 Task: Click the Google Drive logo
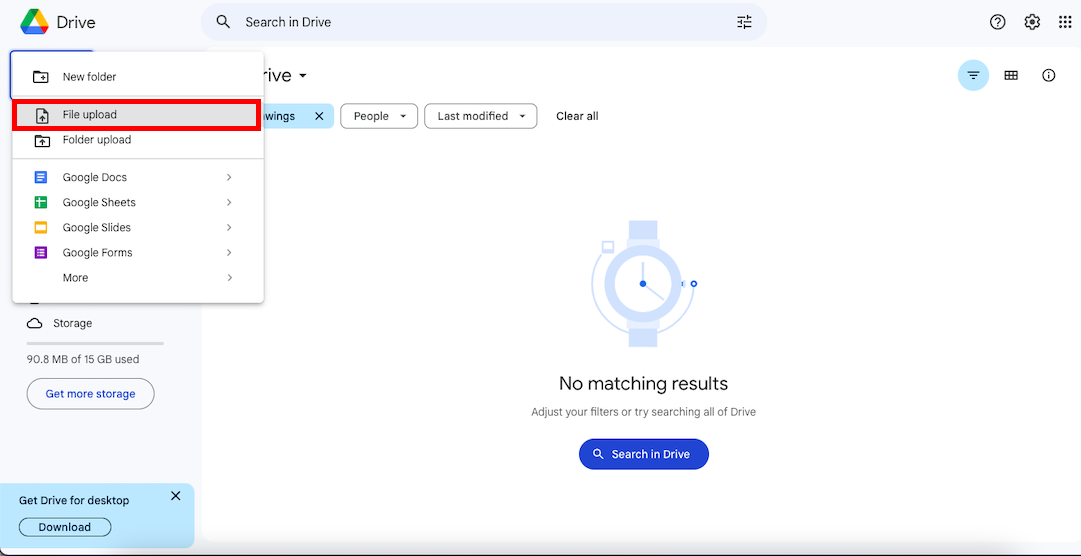(x=34, y=22)
